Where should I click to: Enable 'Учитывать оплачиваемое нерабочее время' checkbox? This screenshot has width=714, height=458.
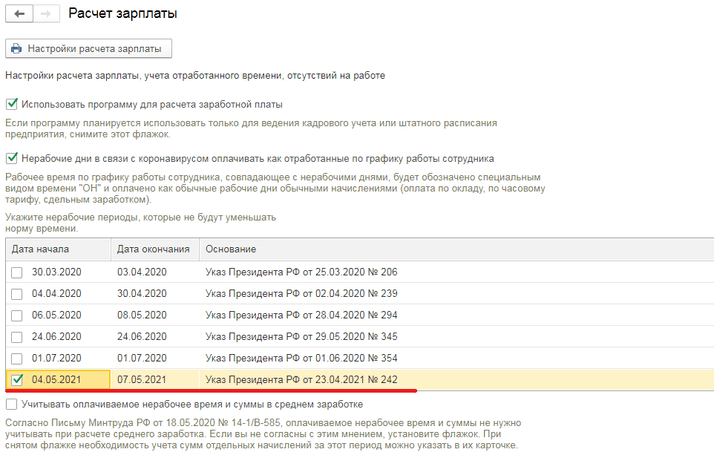point(12,404)
